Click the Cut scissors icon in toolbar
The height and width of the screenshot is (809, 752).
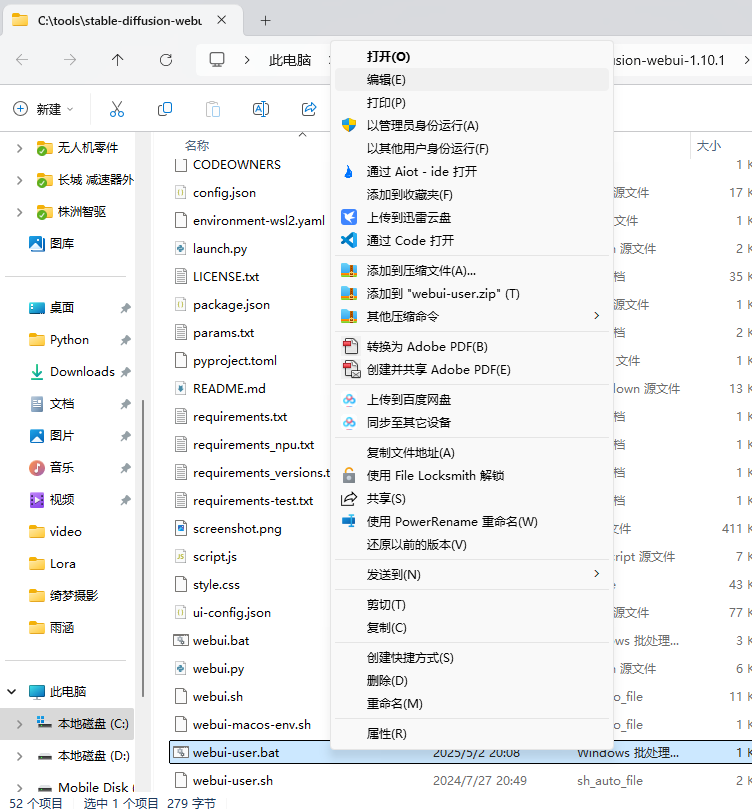(x=117, y=109)
